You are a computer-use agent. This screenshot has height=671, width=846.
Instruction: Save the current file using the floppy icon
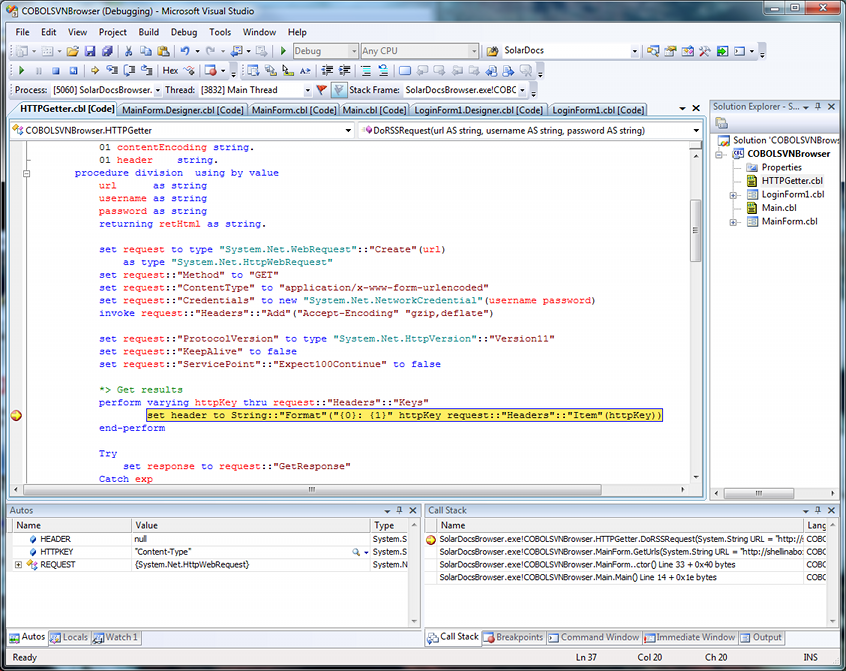[x=90, y=51]
